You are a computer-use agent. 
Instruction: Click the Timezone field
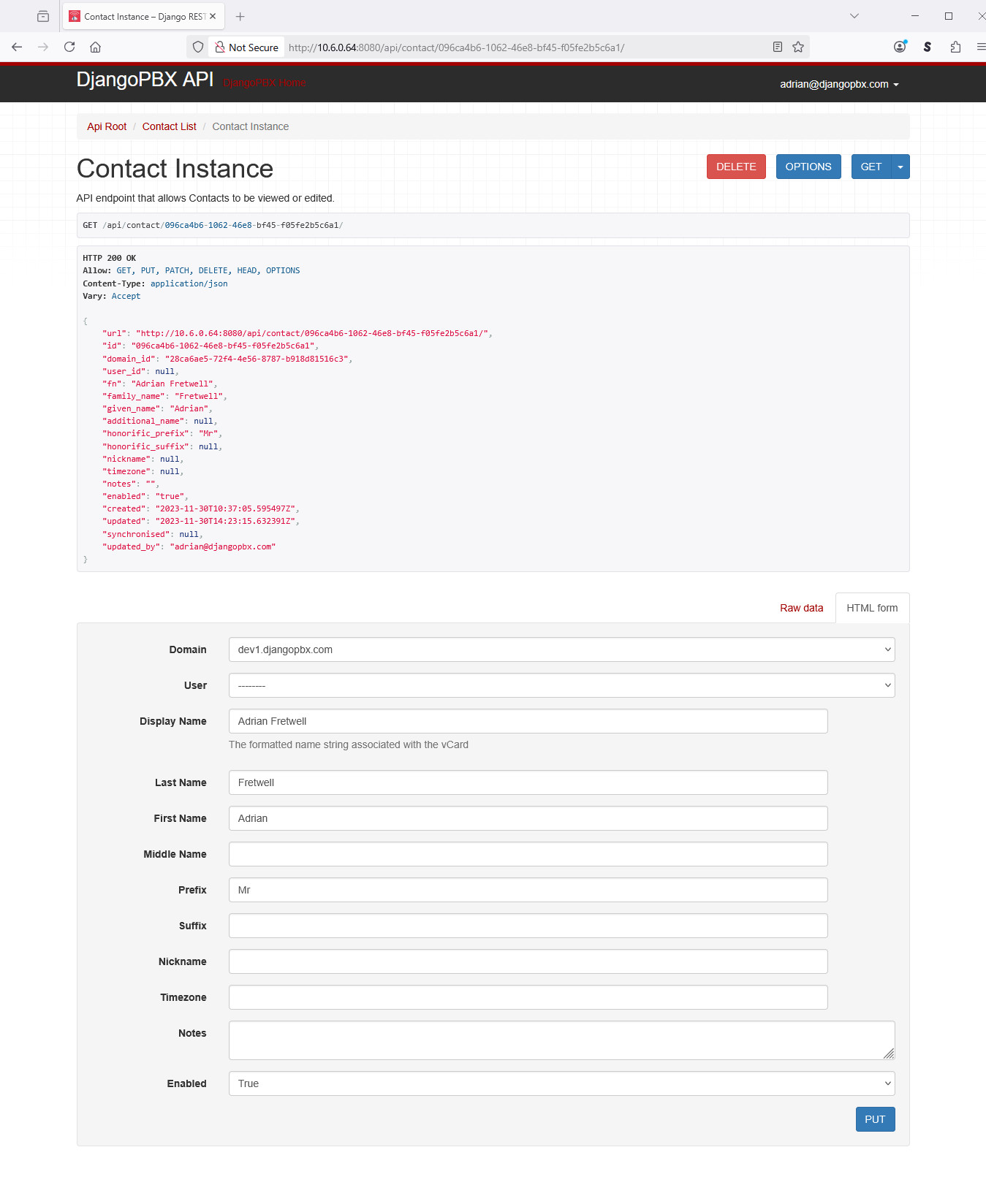(x=528, y=997)
